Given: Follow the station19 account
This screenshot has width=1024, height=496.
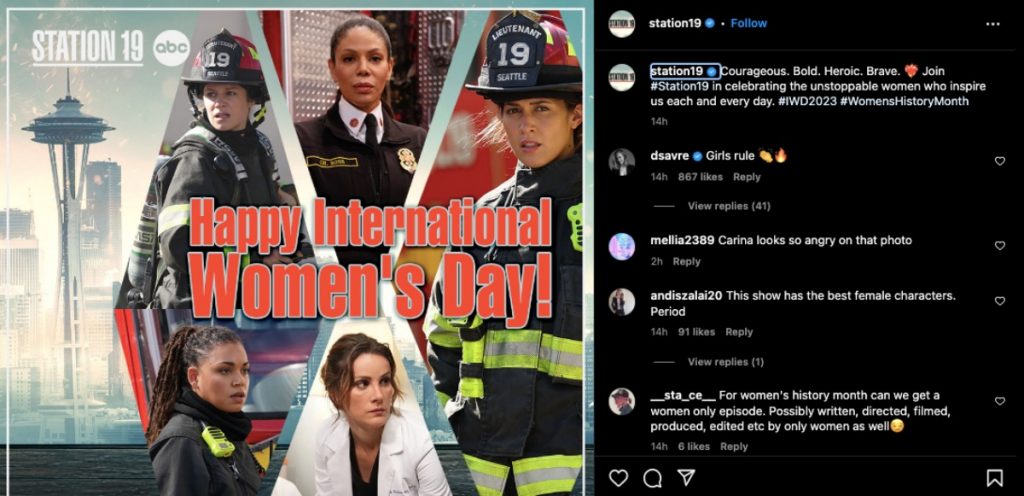Looking at the screenshot, I should [x=748, y=23].
